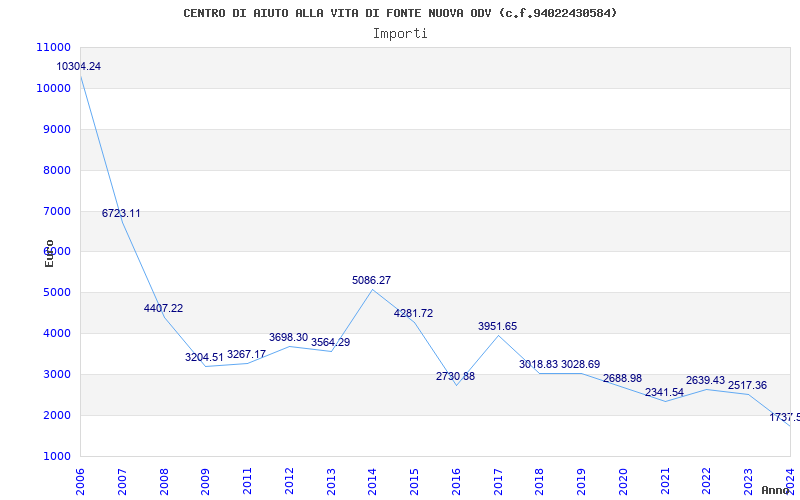The width and height of the screenshot is (800, 500).
Task: Click the chart title CENTRO DI AIUTO ALLA VITA
Action: (x=400, y=13)
